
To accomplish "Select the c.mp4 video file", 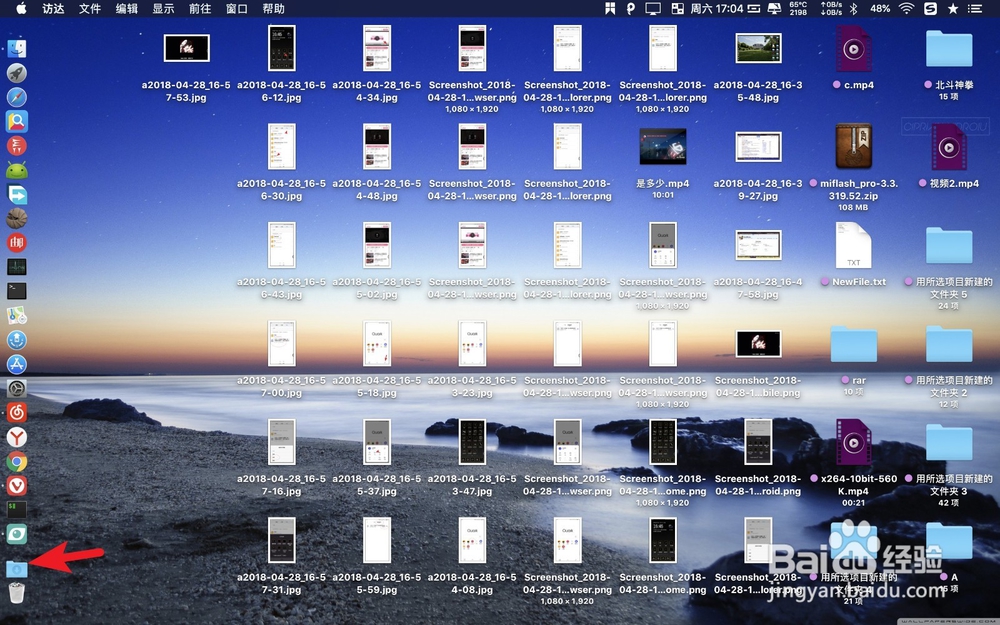I will 854,48.
